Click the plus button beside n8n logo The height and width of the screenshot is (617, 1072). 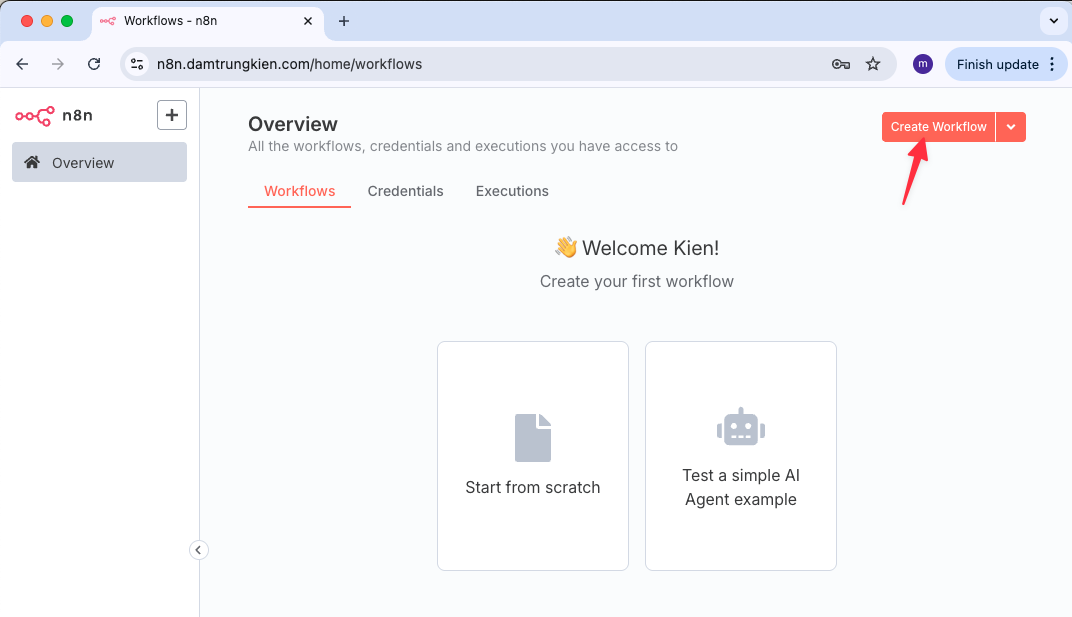coord(172,115)
